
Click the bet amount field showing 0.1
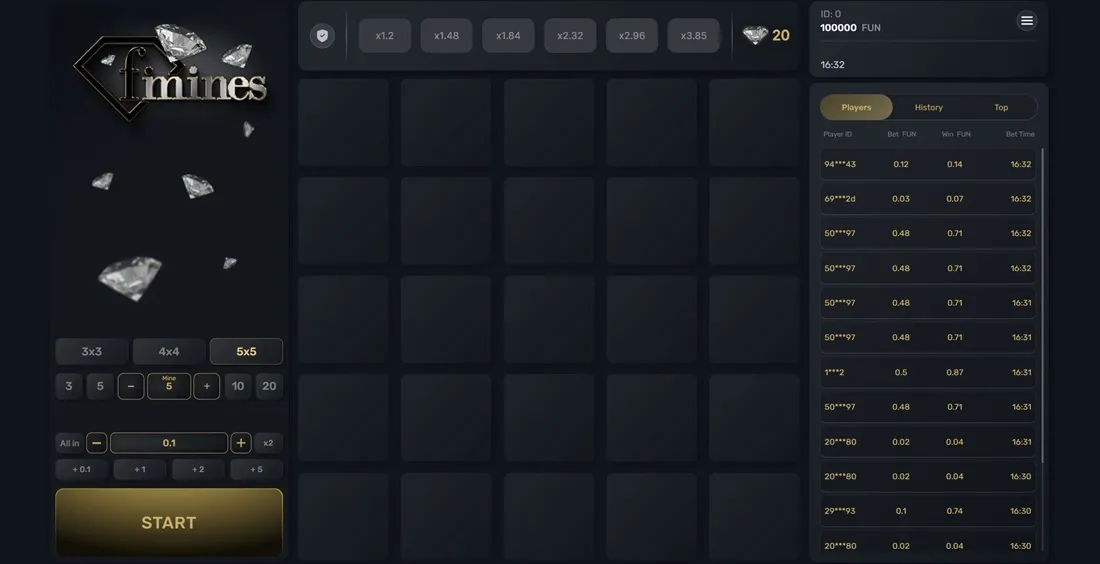pyautogui.click(x=169, y=443)
